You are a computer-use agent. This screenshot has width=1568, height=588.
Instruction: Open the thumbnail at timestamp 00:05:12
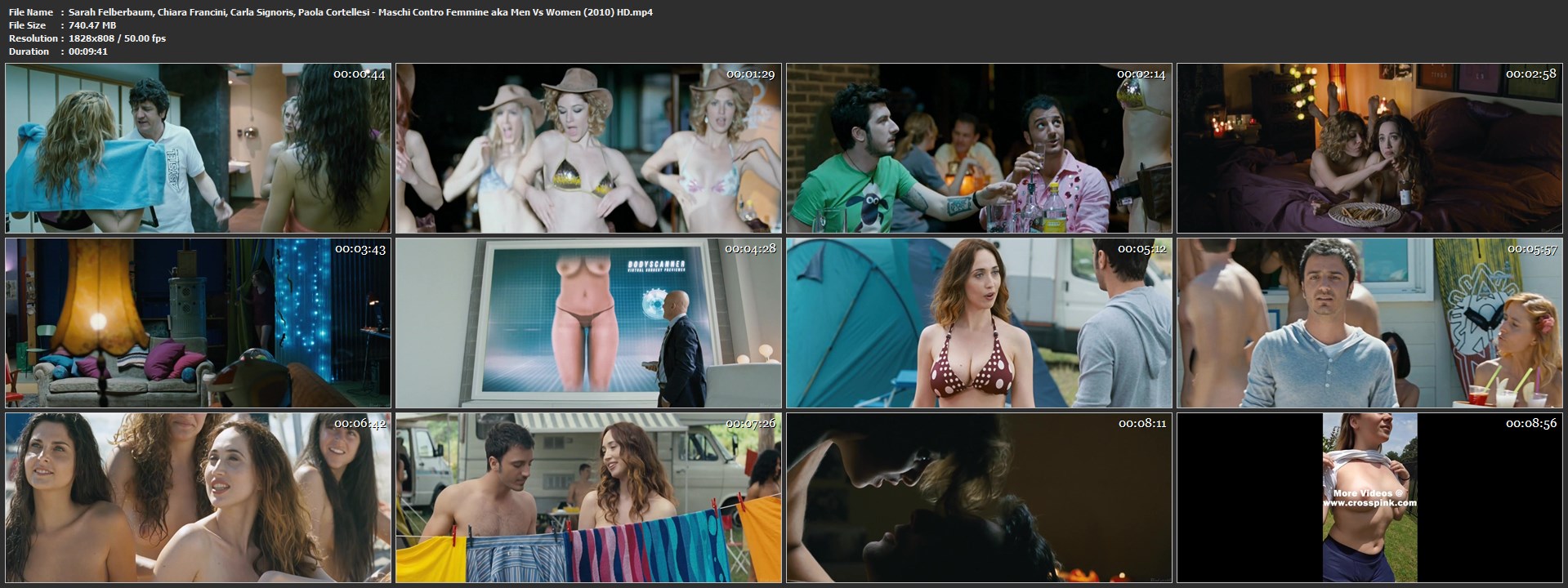pyautogui.click(x=979, y=323)
